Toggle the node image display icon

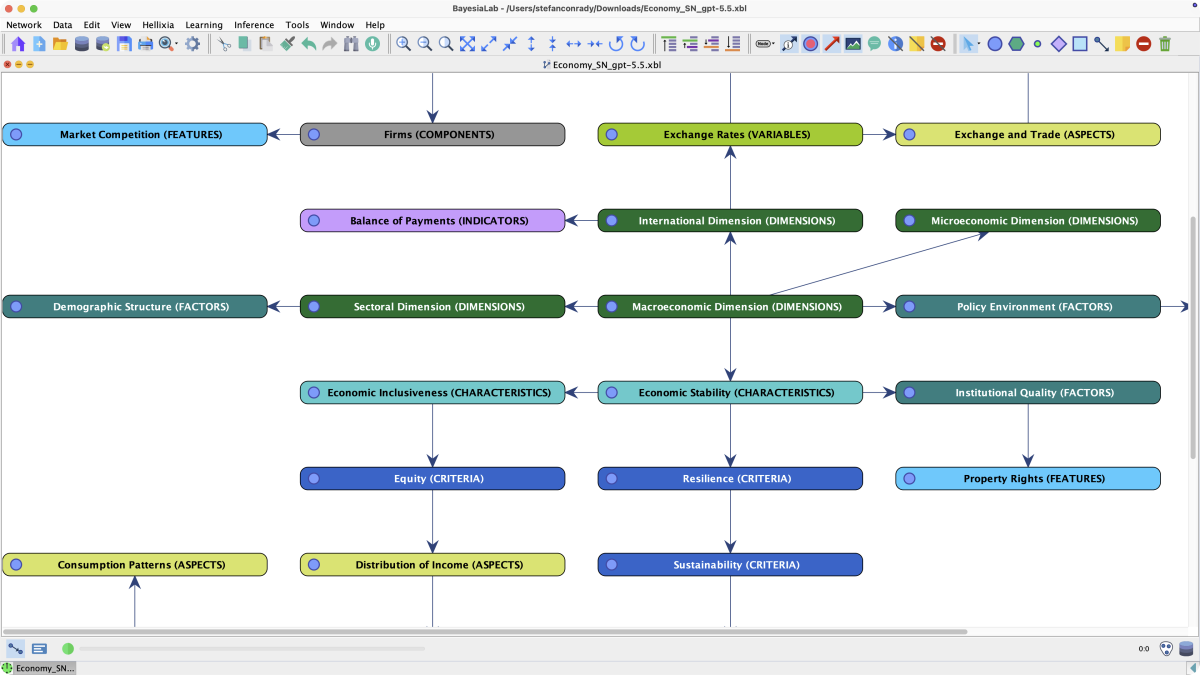[x=853, y=44]
